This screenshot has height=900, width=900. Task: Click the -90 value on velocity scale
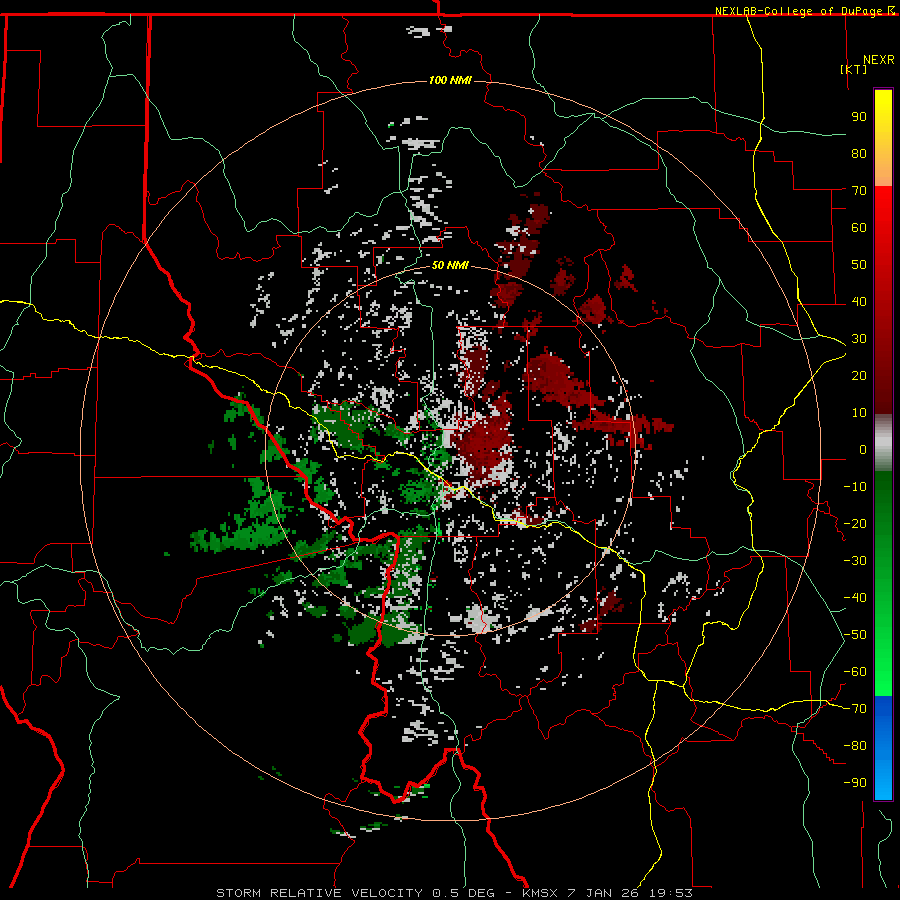point(855,783)
